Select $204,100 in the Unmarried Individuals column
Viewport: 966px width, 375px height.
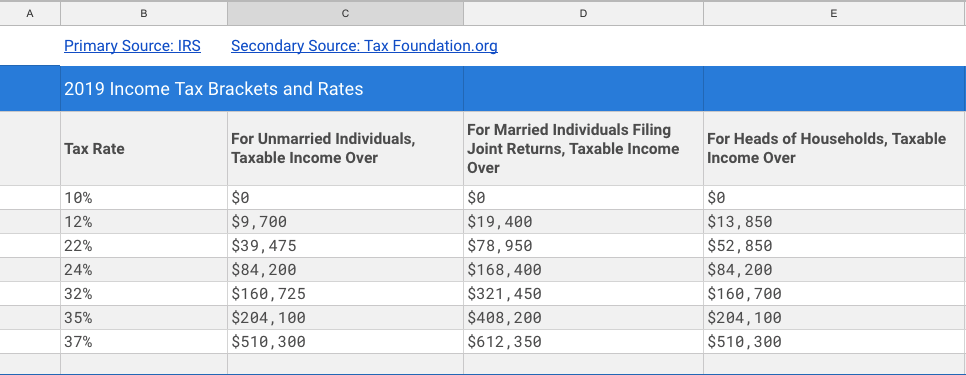click(345, 318)
